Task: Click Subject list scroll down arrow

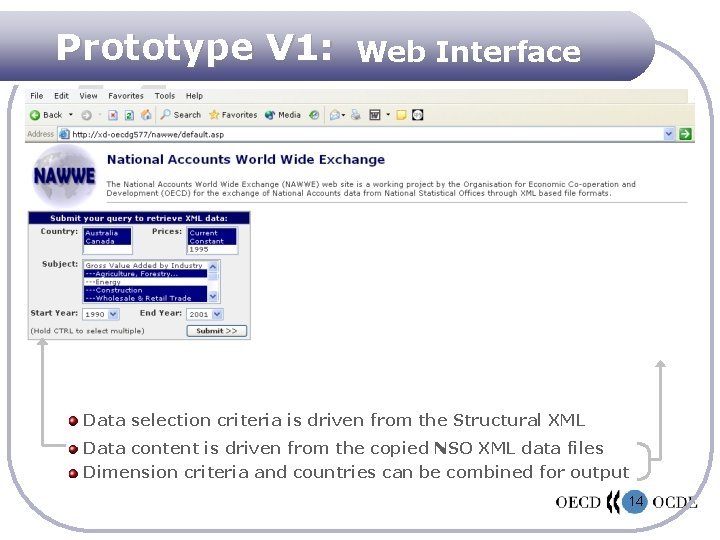Action: click(213, 297)
